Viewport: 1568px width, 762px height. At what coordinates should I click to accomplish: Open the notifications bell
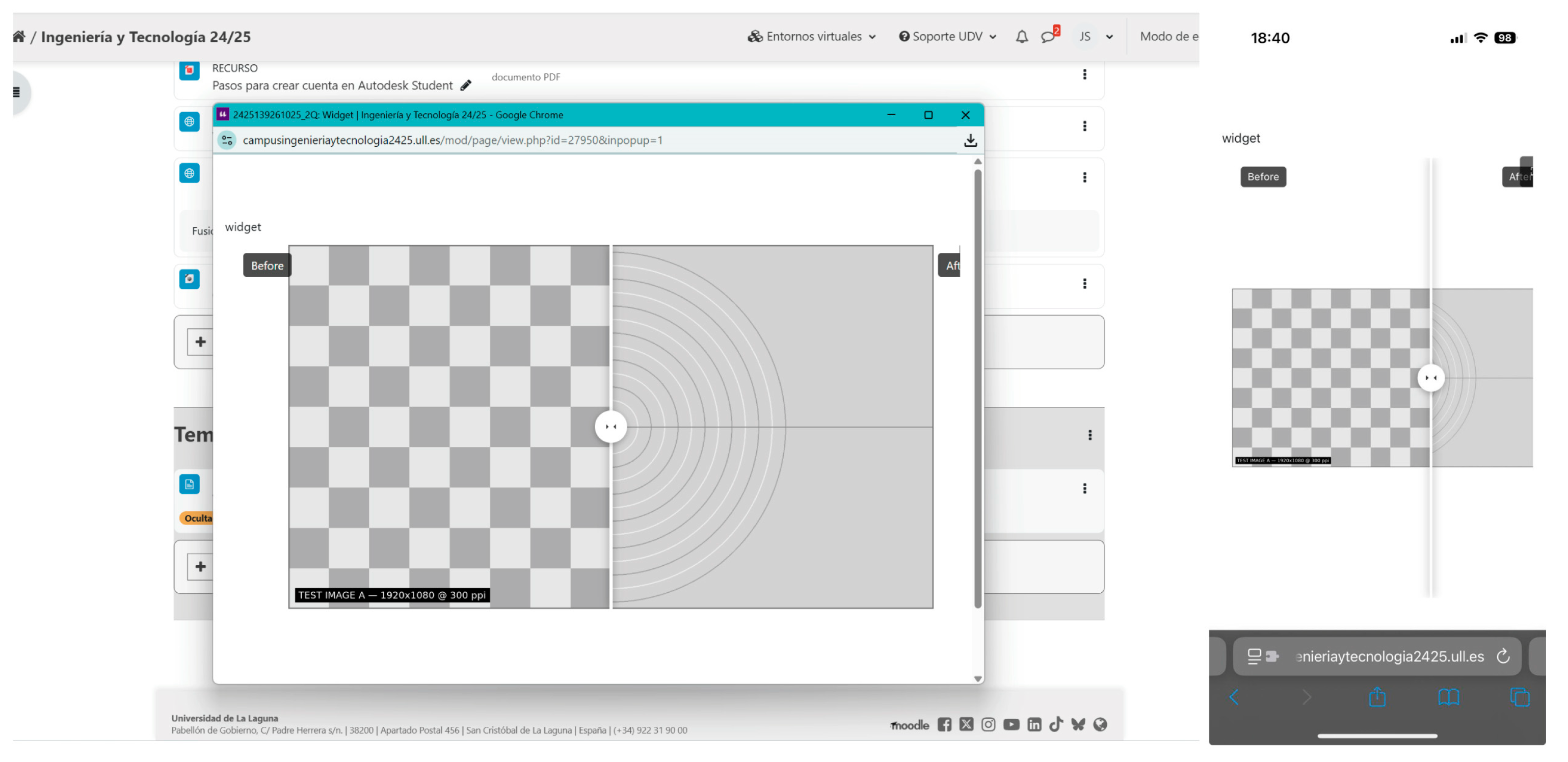pos(1021,37)
